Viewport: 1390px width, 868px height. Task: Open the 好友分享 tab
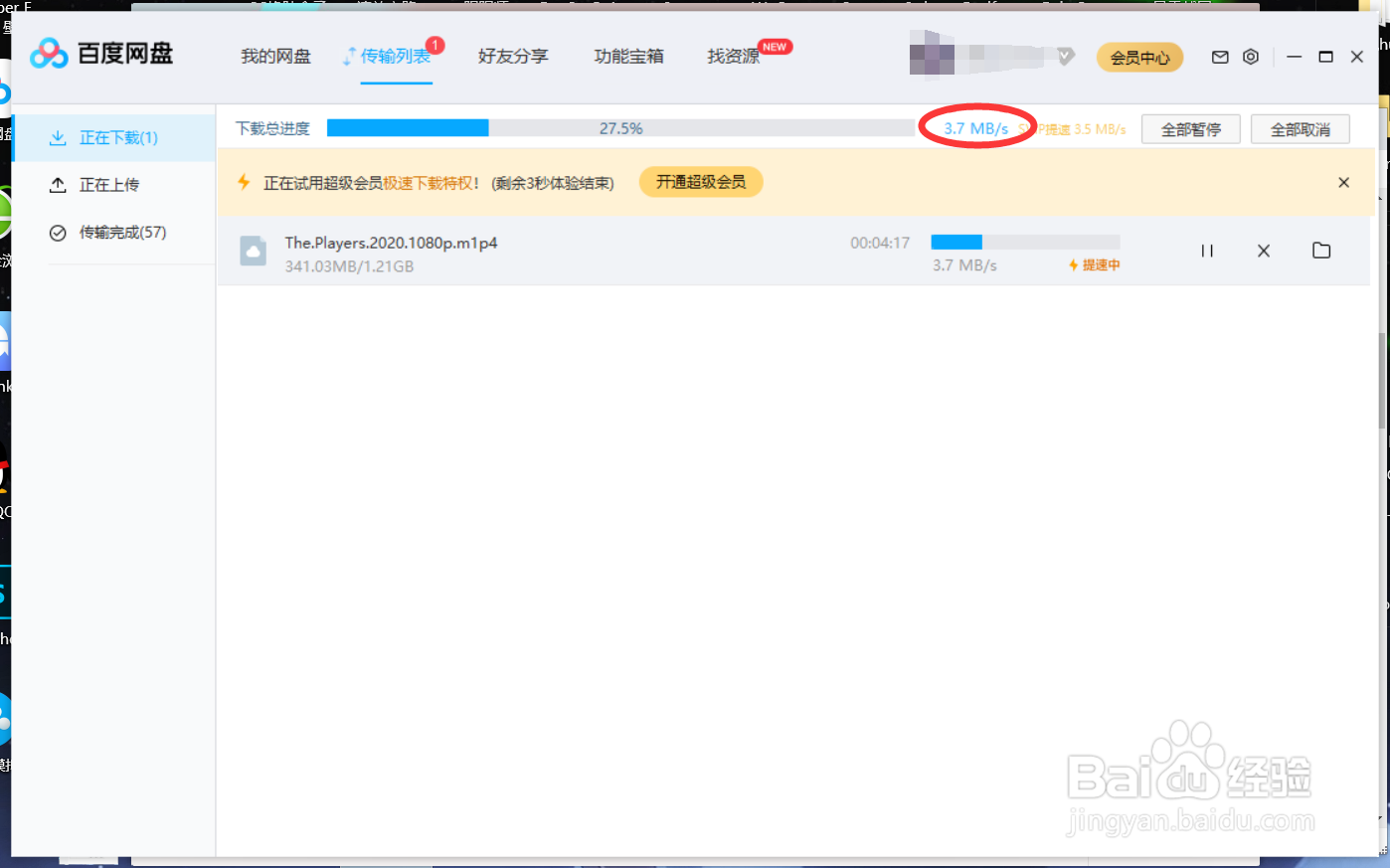513,57
